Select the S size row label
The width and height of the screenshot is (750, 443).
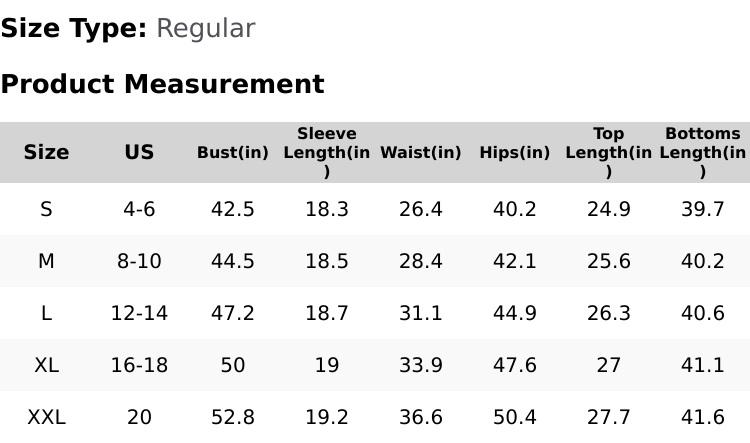pyautogui.click(x=46, y=209)
